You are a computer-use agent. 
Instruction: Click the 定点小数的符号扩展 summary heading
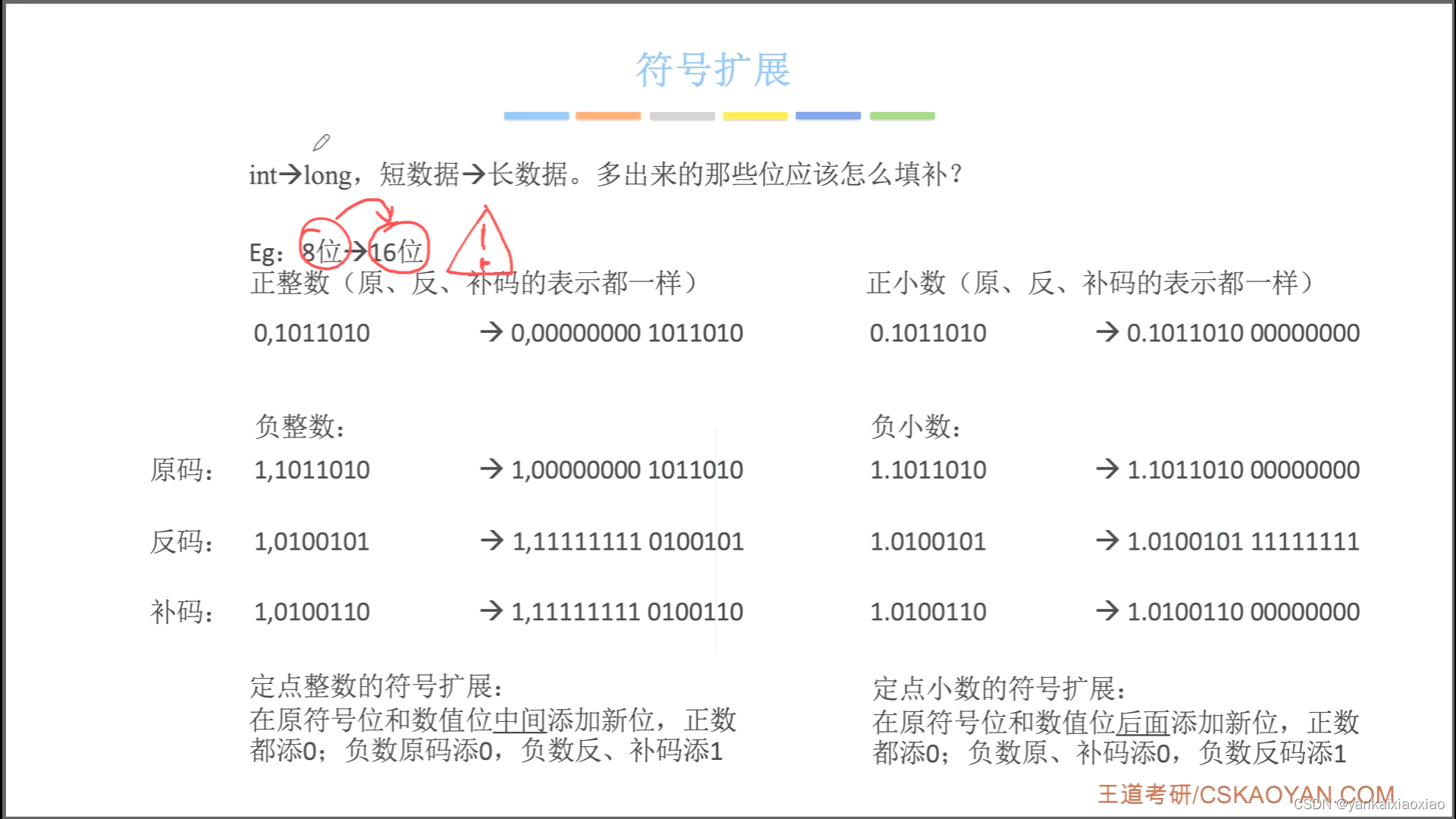999,689
